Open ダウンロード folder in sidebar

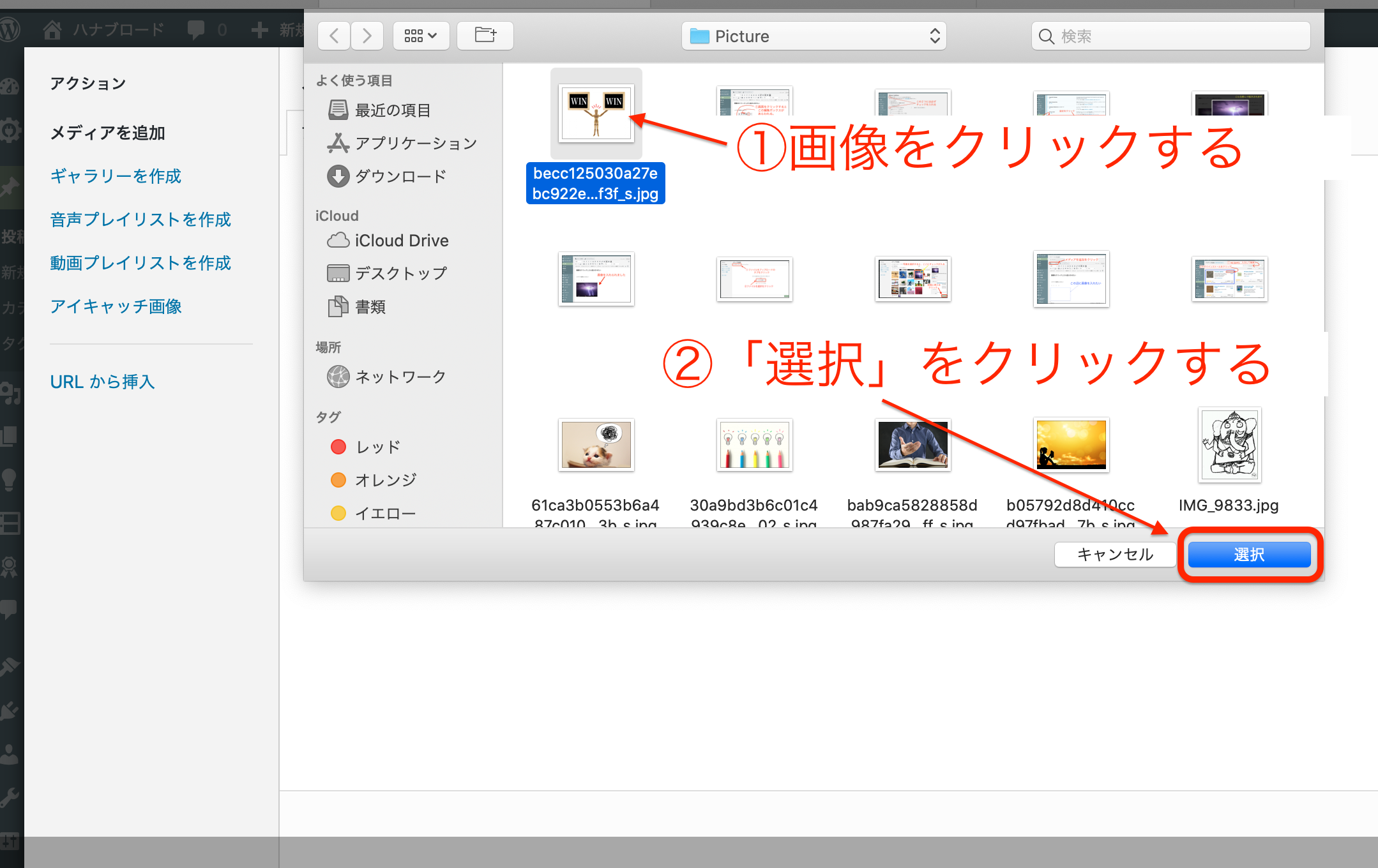coord(400,177)
